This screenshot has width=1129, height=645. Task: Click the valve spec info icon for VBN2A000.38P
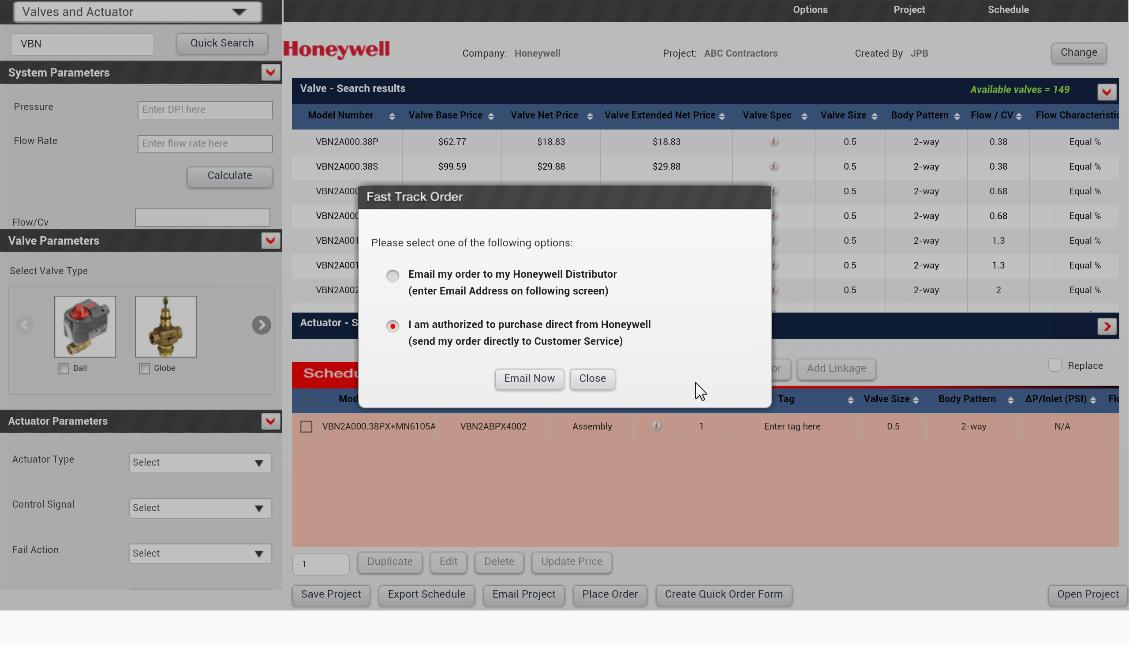(774, 142)
